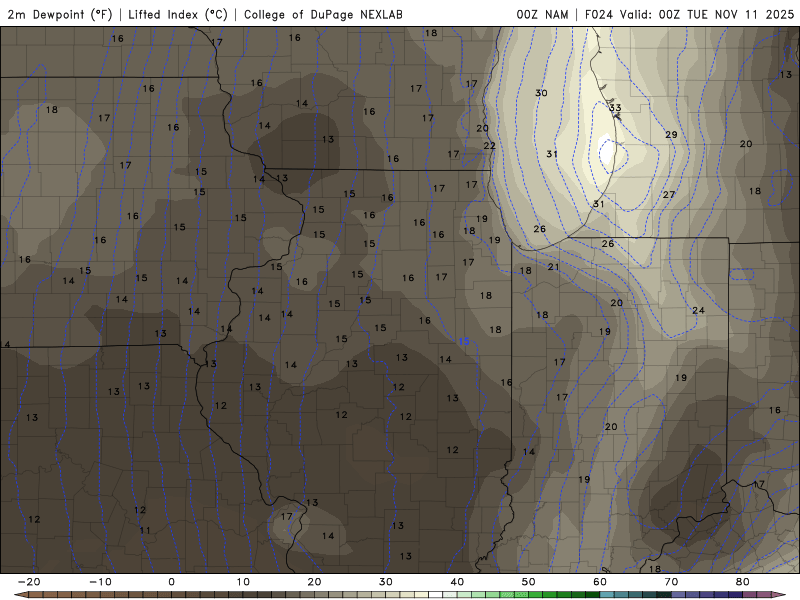Image resolution: width=800 pixels, height=600 pixels.
Task: Click the 70 label on color scale
Action: 671,582
